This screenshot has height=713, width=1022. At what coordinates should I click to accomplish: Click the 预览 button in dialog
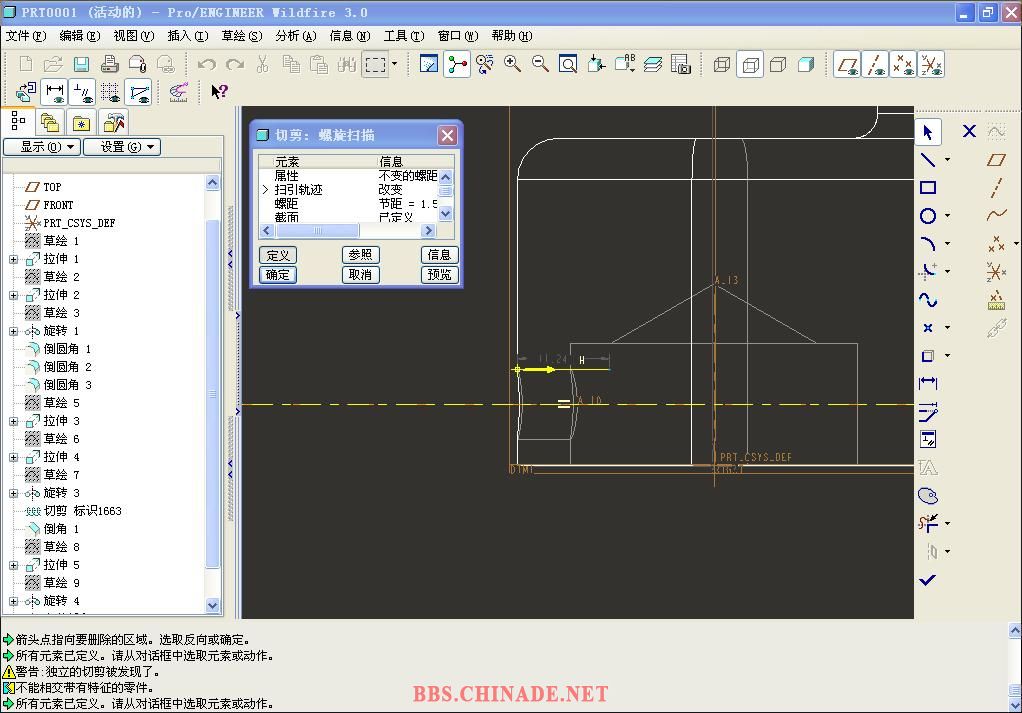(x=439, y=275)
